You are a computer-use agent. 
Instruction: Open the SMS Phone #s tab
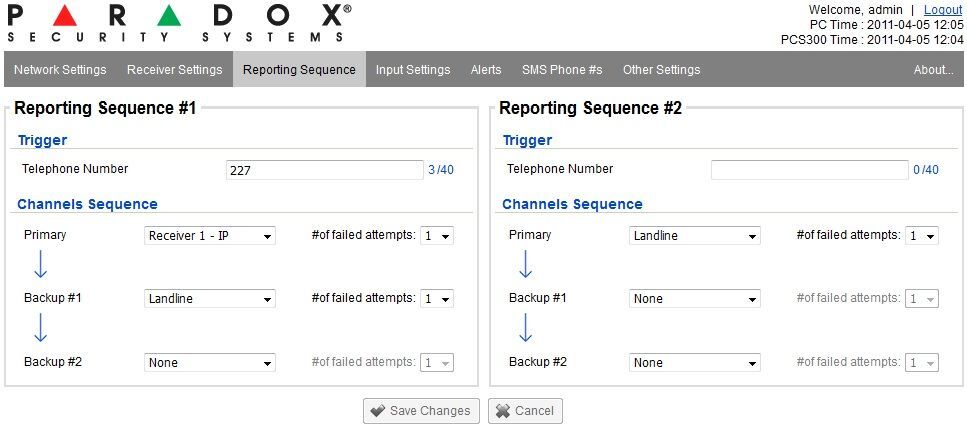562,70
